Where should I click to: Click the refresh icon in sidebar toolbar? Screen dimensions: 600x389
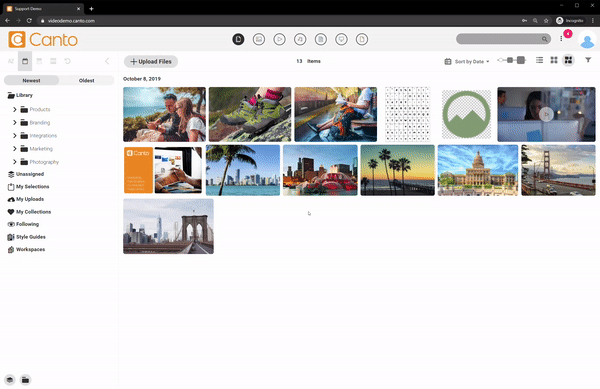click(67, 61)
